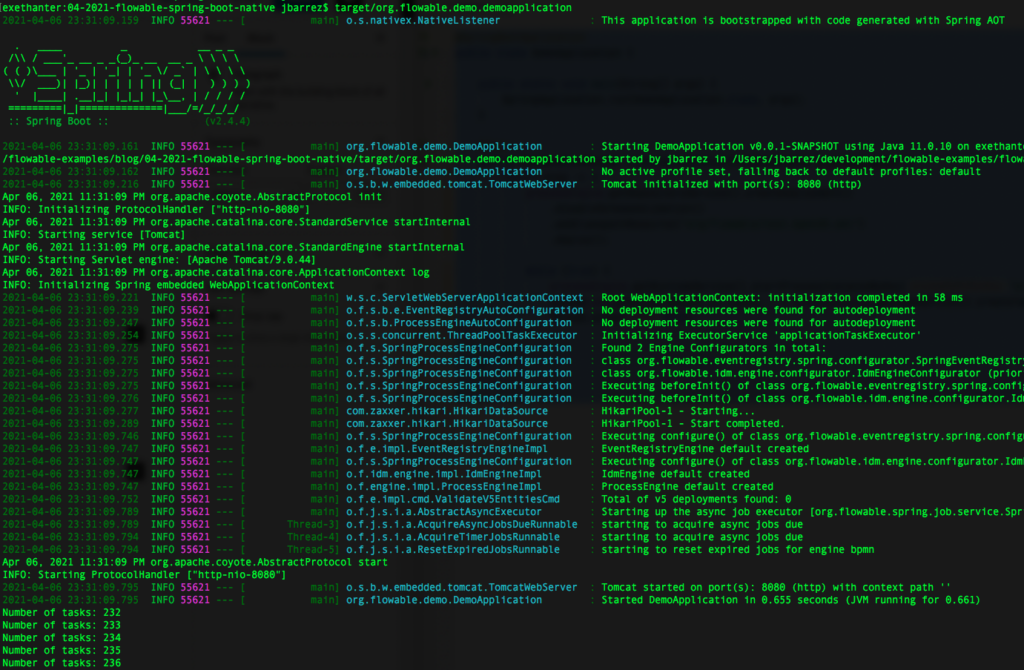This screenshot has height=670, width=1024.
Task: Click 'Number of tasks: 233' line
Action: [61, 625]
